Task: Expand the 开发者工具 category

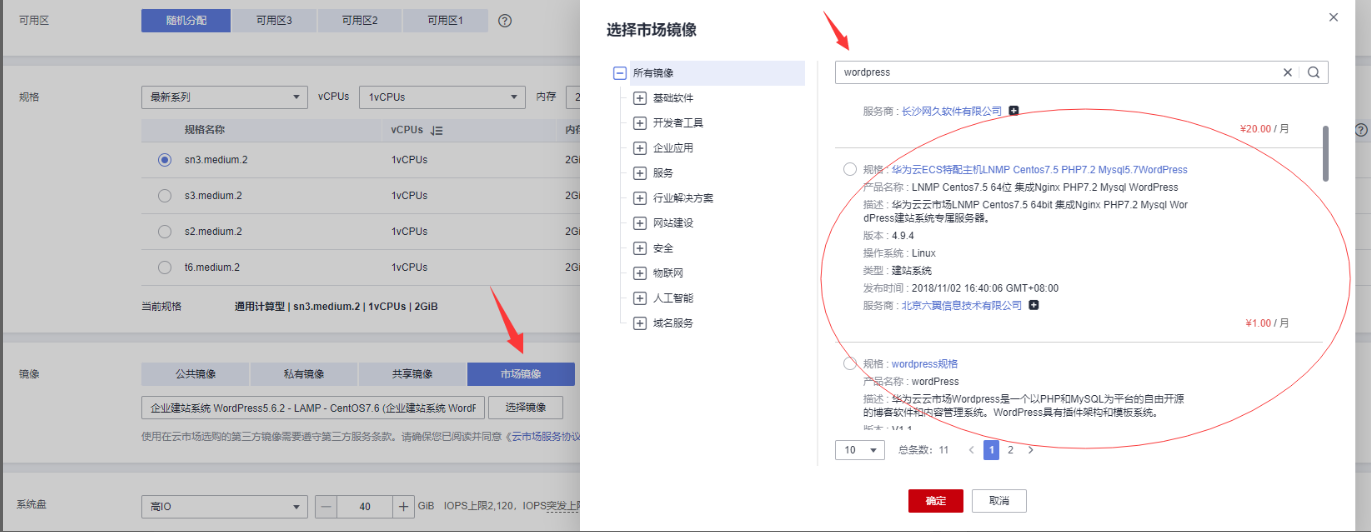Action: 640,123
